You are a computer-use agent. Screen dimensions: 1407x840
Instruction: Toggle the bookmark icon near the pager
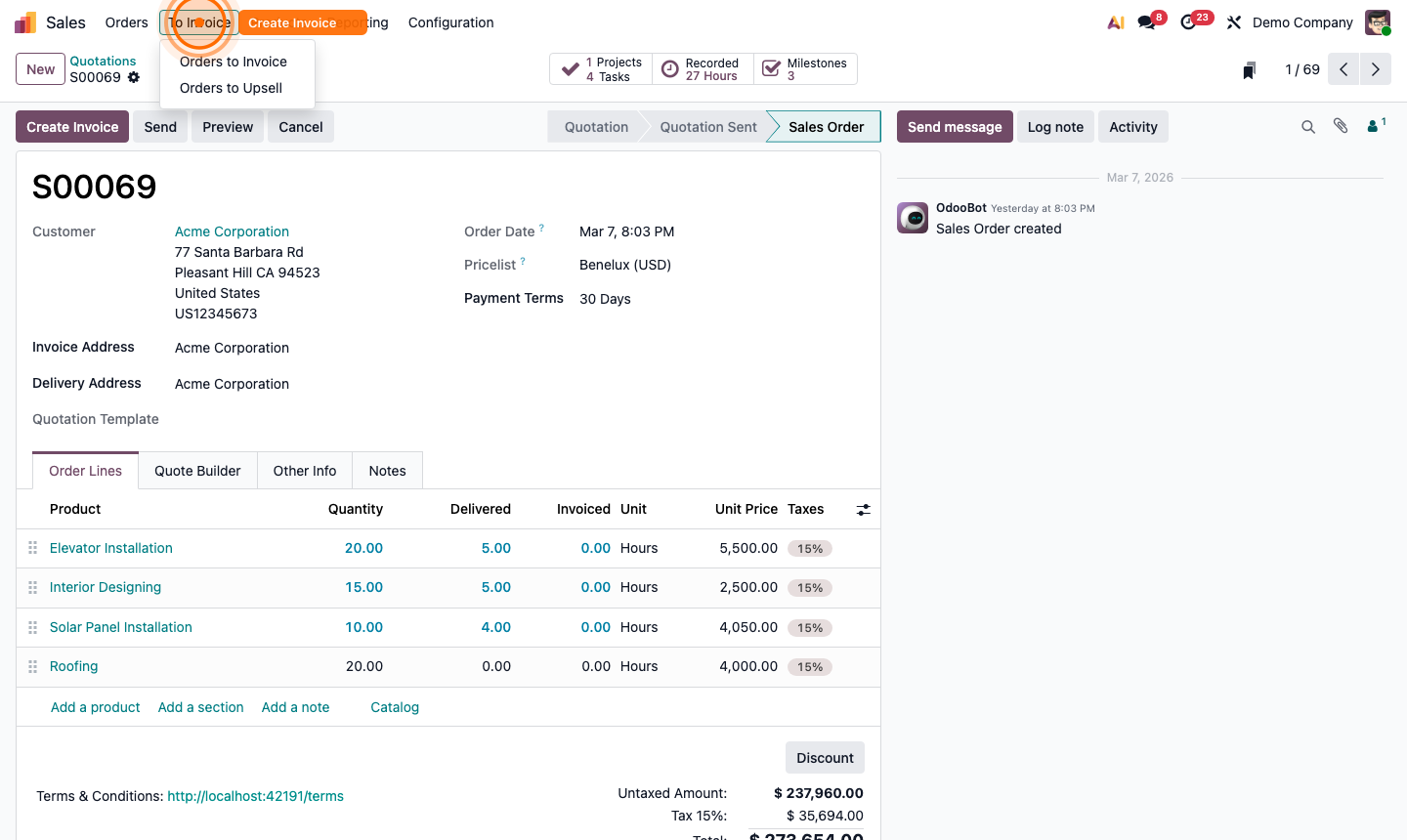(1248, 68)
